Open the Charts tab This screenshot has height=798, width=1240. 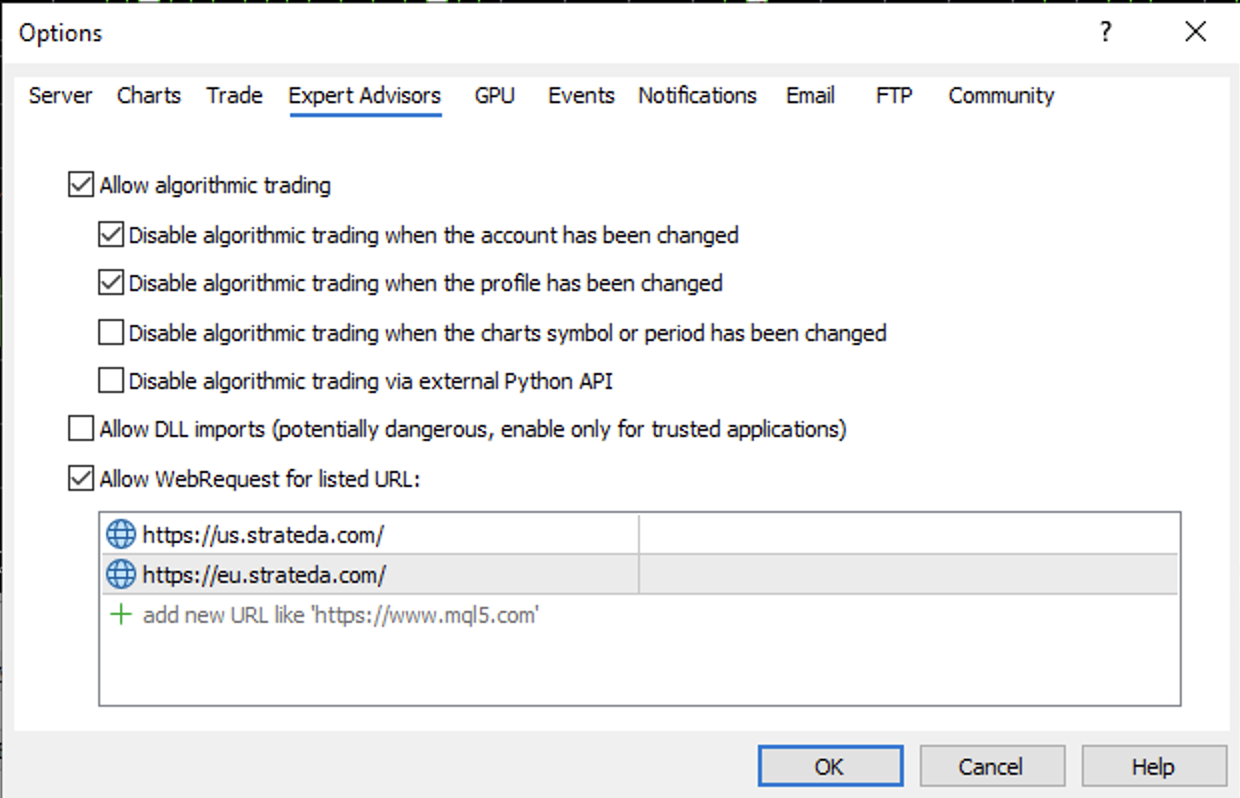click(x=148, y=95)
